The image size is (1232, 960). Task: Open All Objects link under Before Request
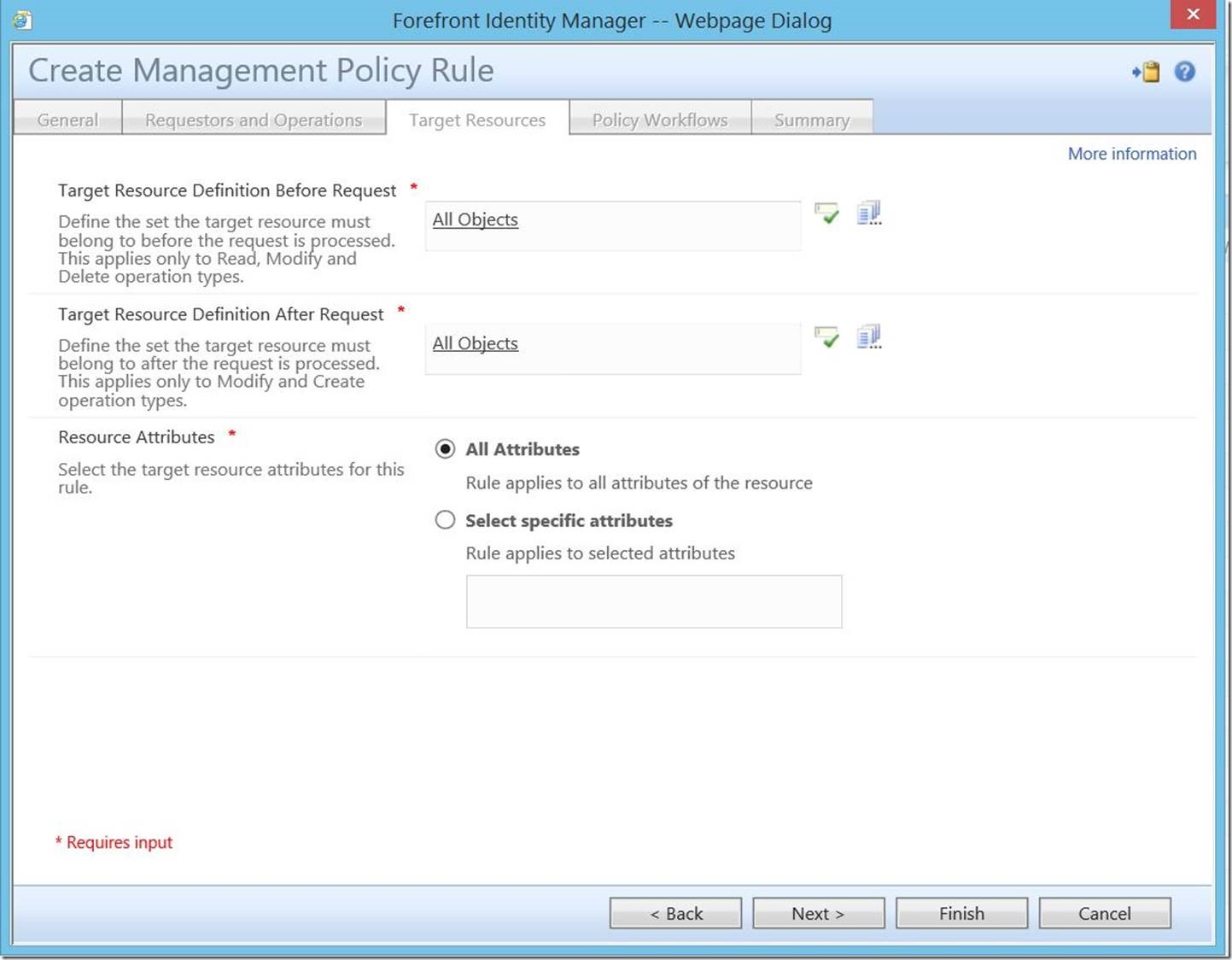tap(475, 220)
